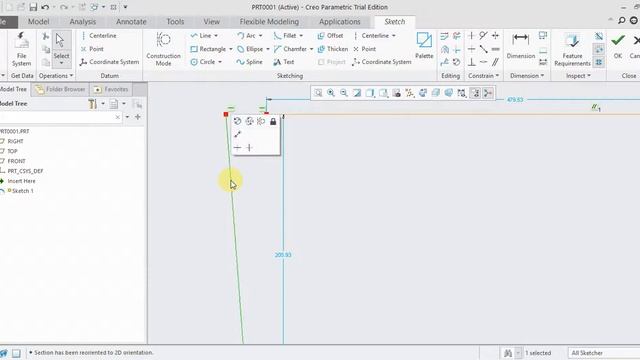Open the Chamfer dropdown arrow

[x=311, y=49]
